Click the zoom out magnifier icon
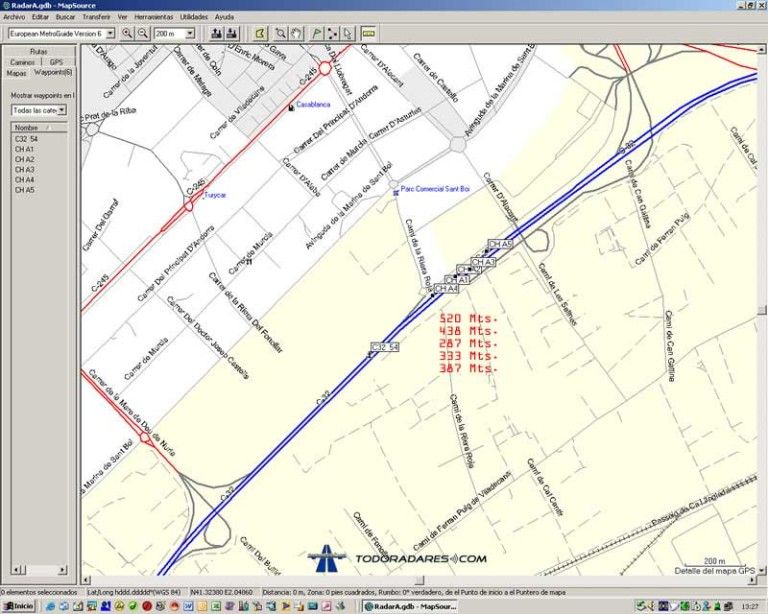 (x=143, y=33)
